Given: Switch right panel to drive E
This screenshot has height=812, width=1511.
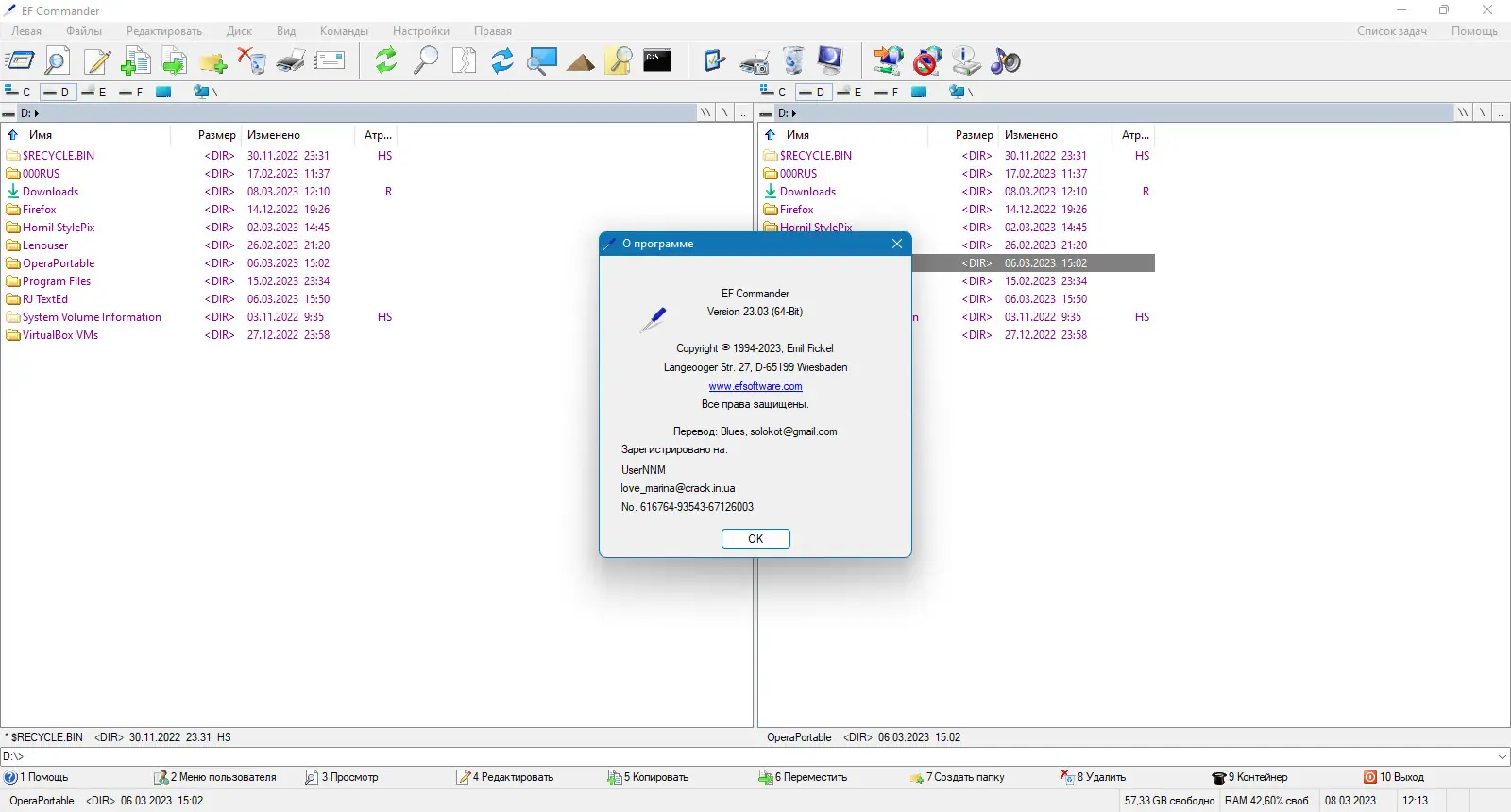Looking at the screenshot, I should point(849,92).
